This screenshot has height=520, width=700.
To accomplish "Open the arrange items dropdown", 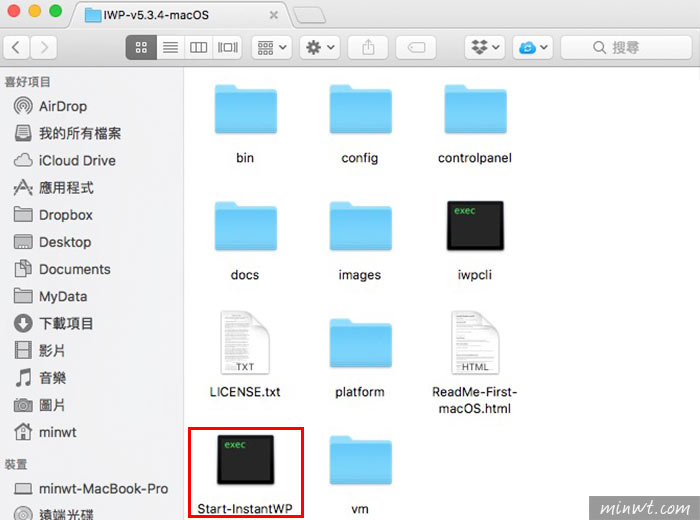I will [x=272, y=47].
